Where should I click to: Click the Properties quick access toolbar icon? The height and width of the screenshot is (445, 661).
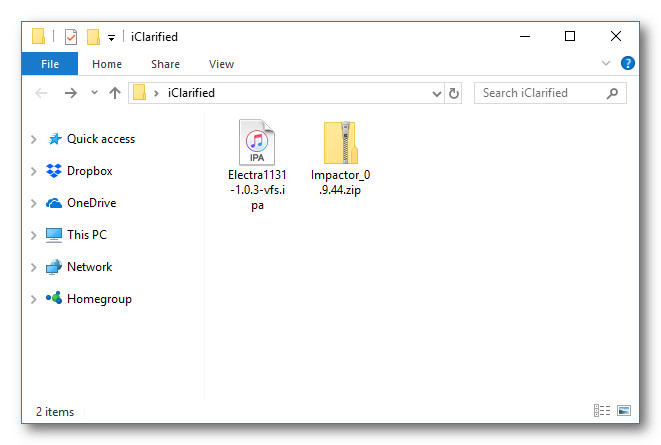click(71, 37)
